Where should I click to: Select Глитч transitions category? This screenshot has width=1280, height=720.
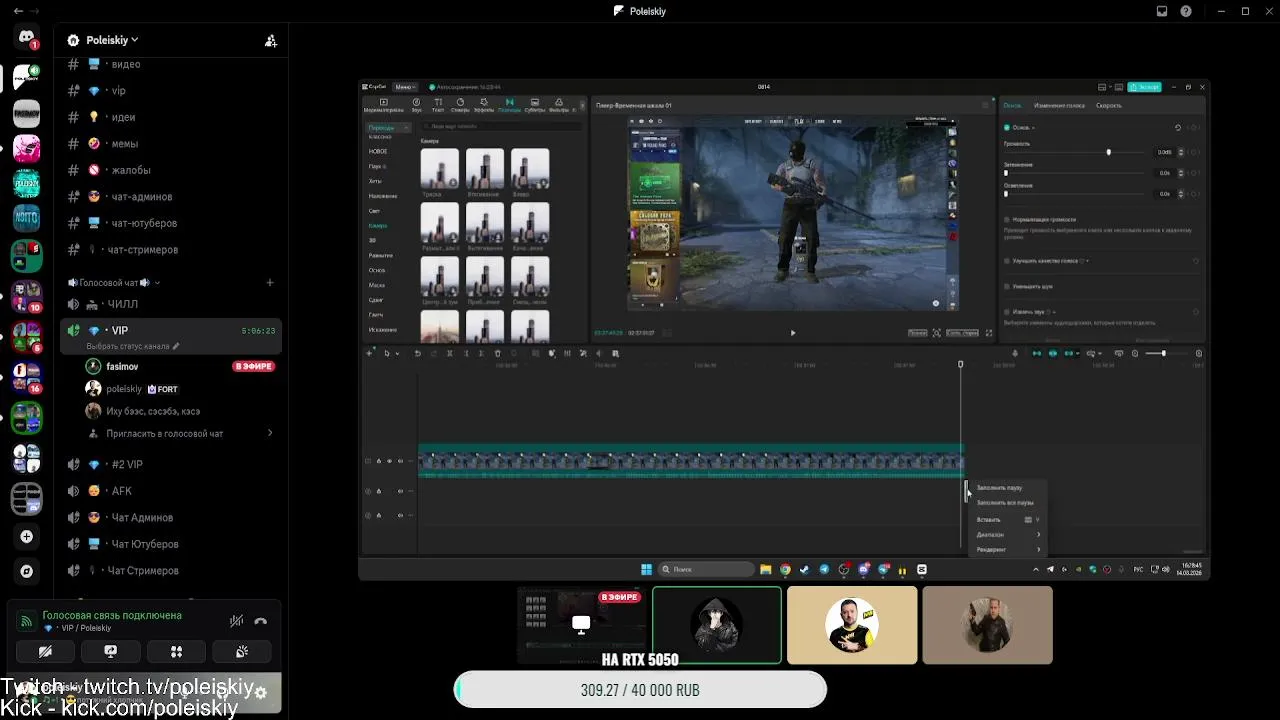click(376, 315)
